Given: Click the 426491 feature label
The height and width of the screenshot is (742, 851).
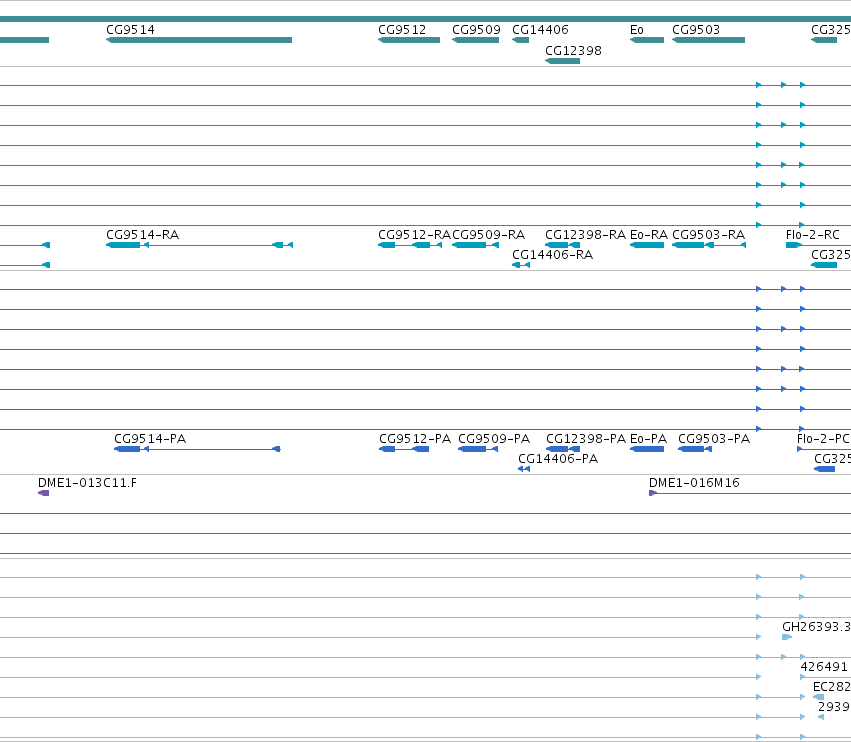Looking at the screenshot, I should pyautogui.click(x=824, y=667).
